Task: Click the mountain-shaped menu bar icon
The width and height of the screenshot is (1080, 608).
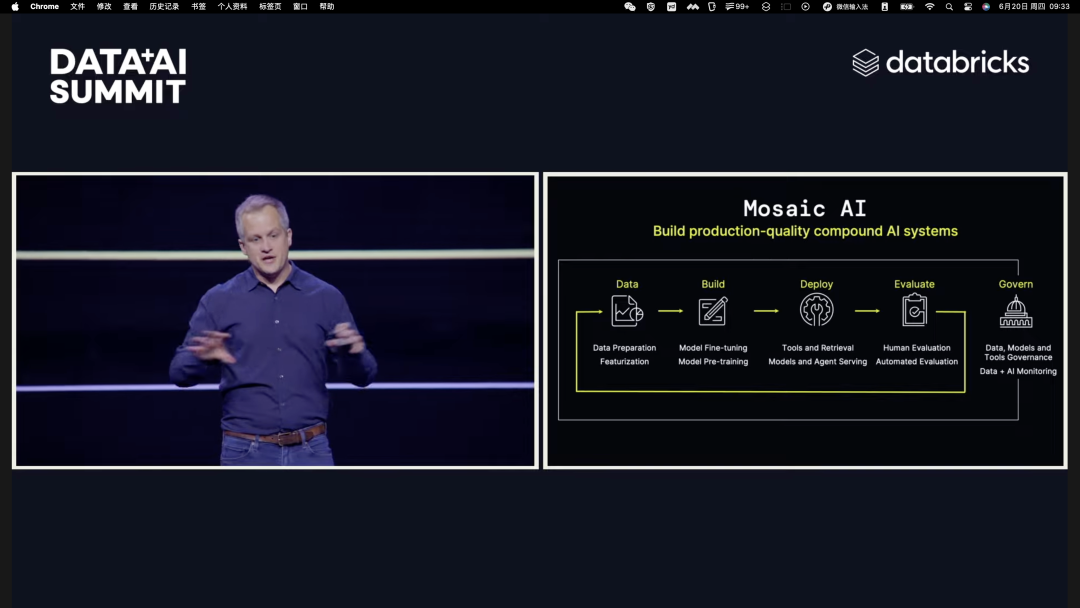Action: click(693, 7)
